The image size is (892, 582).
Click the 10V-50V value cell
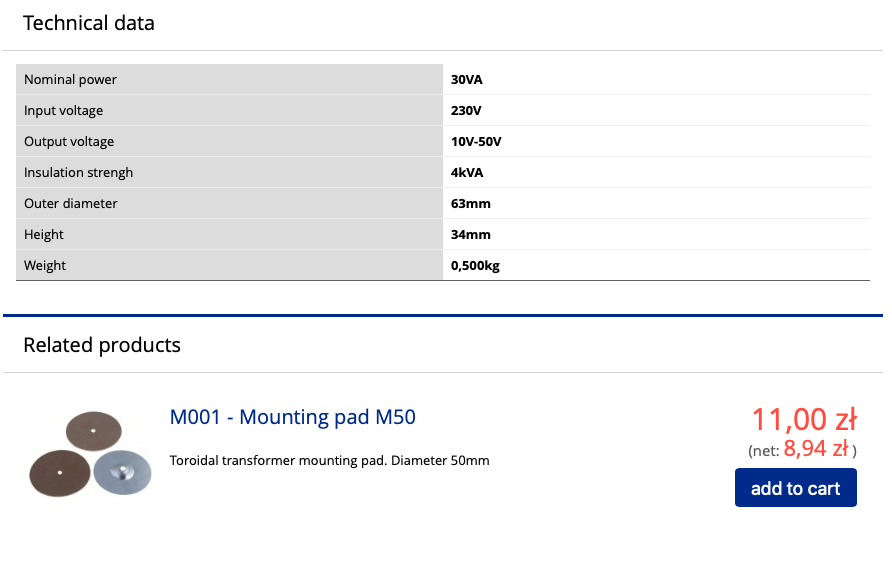(656, 141)
